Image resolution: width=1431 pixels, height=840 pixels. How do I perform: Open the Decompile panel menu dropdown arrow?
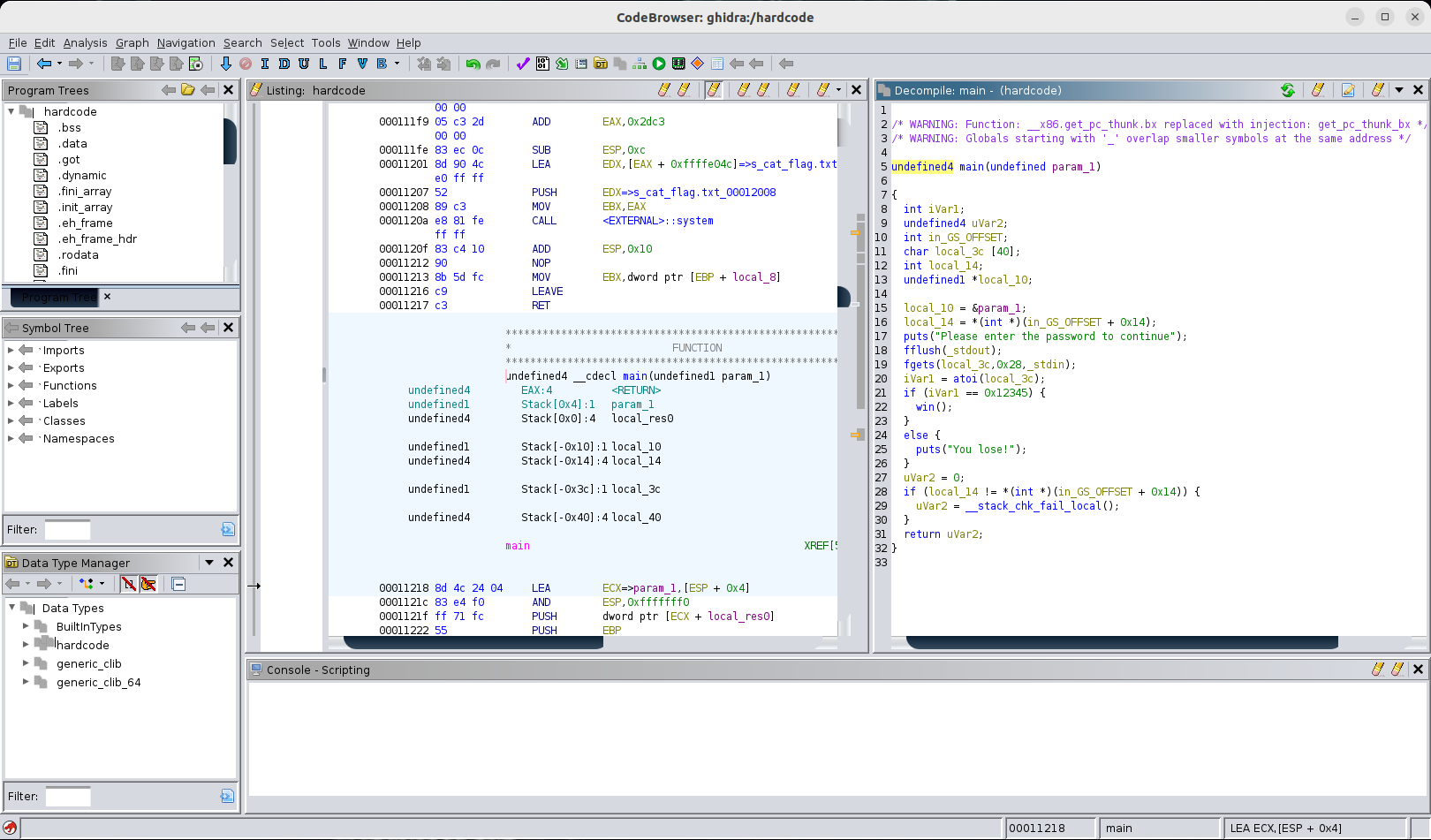1399,90
